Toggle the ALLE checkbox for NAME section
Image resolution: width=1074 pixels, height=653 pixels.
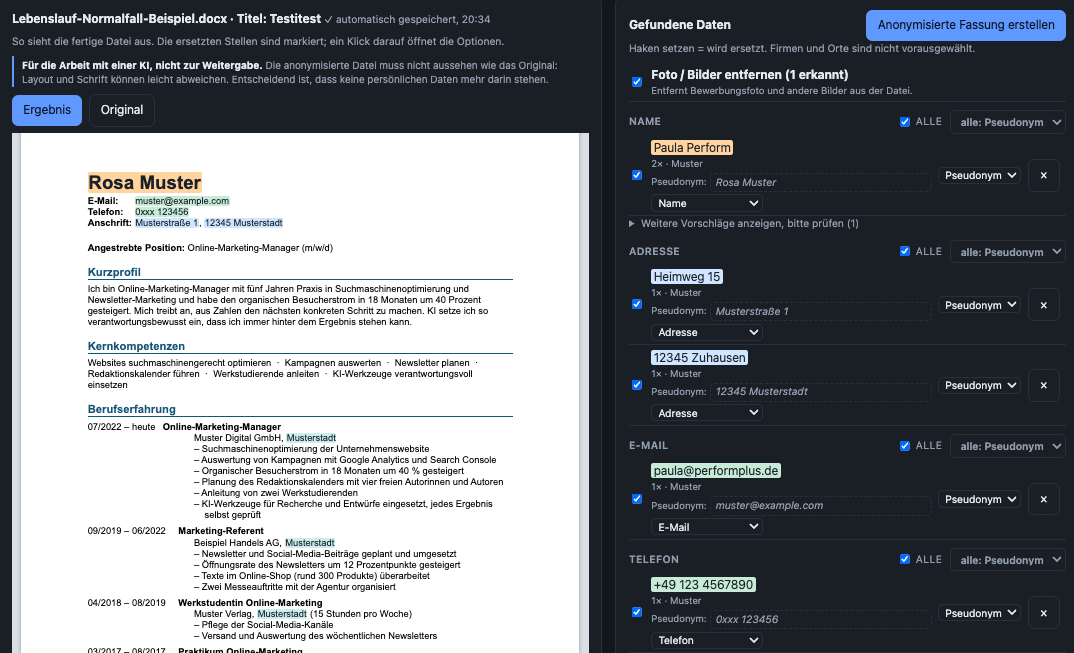905,122
